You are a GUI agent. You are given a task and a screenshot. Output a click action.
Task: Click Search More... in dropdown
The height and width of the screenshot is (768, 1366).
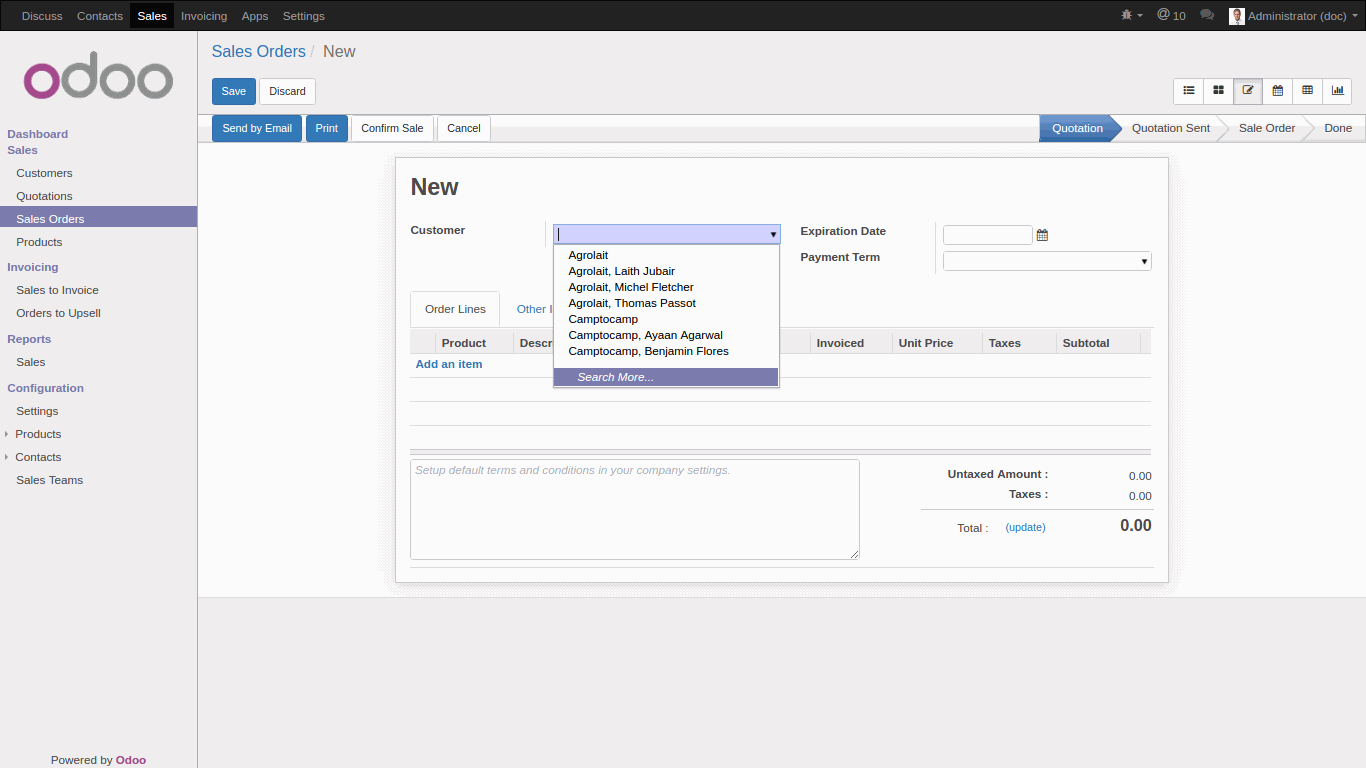tap(666, 377)
